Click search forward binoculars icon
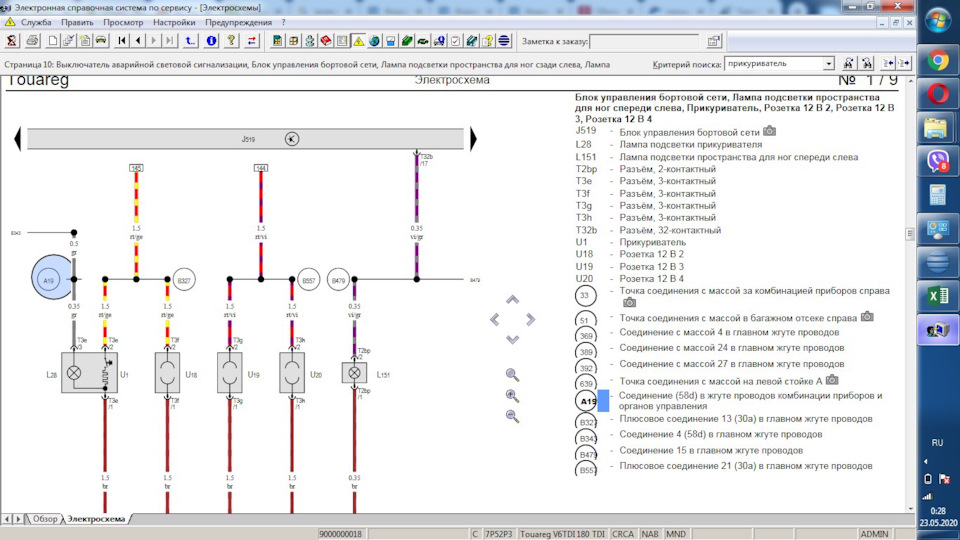Image resolution: width=960 pixels, height=540 pixels. pos(849,63)
